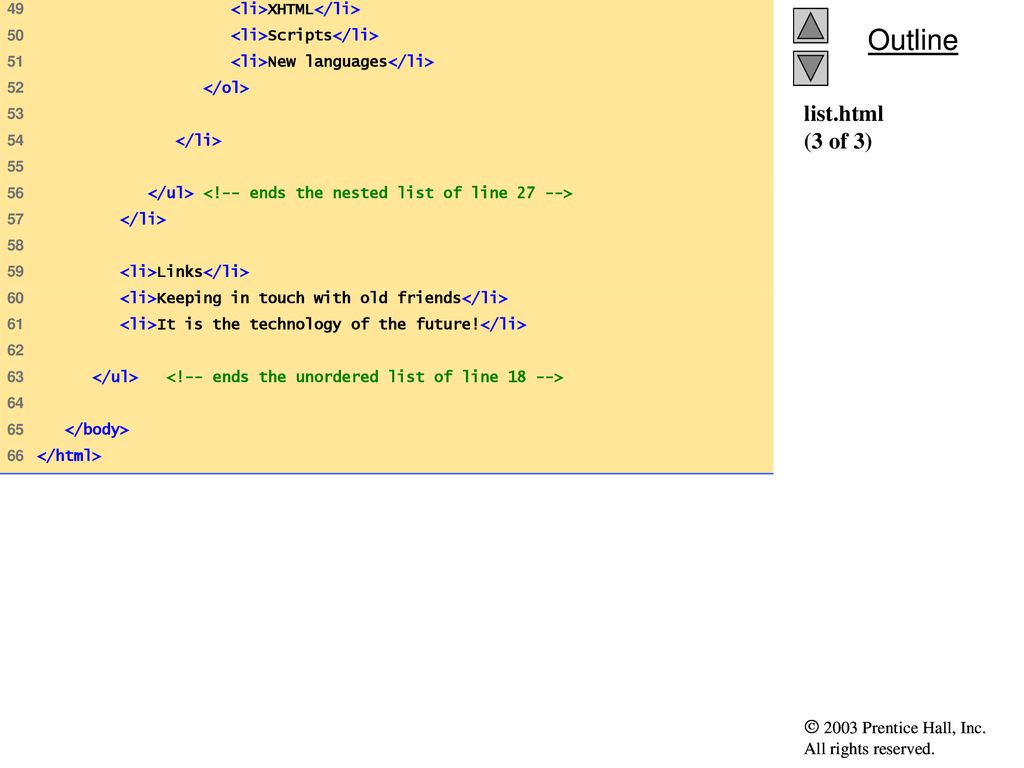
Task: Select comment ending unordered list of line 18
Action: [364, 377]
